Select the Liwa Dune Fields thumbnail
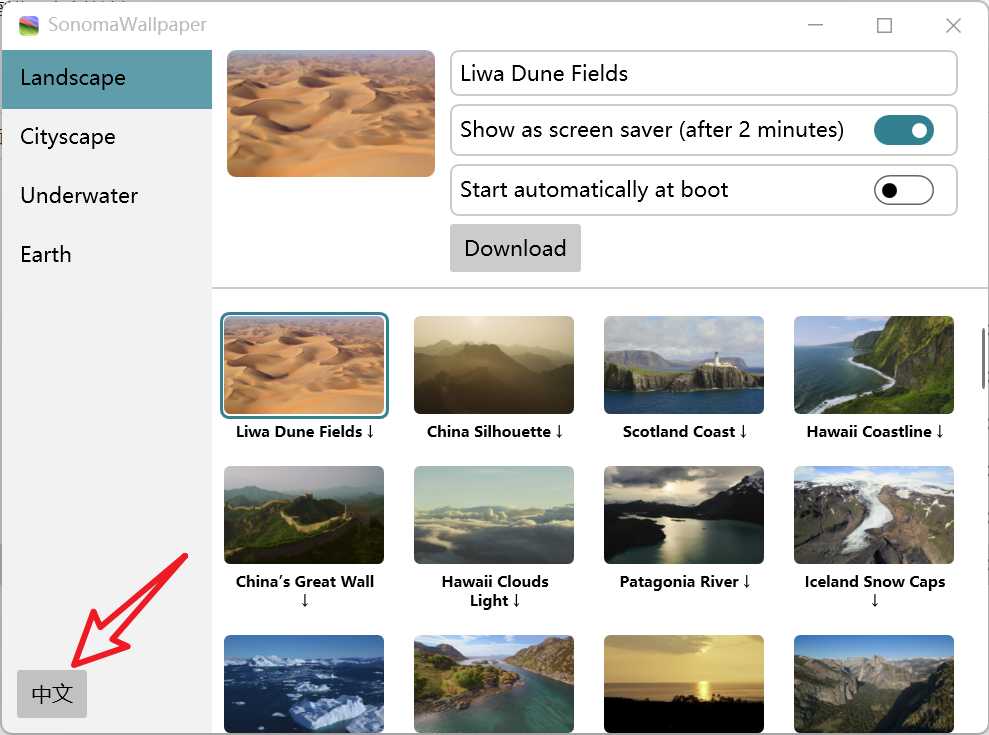Viewport: 989px width, 735px height. click(x=304, y=365)
